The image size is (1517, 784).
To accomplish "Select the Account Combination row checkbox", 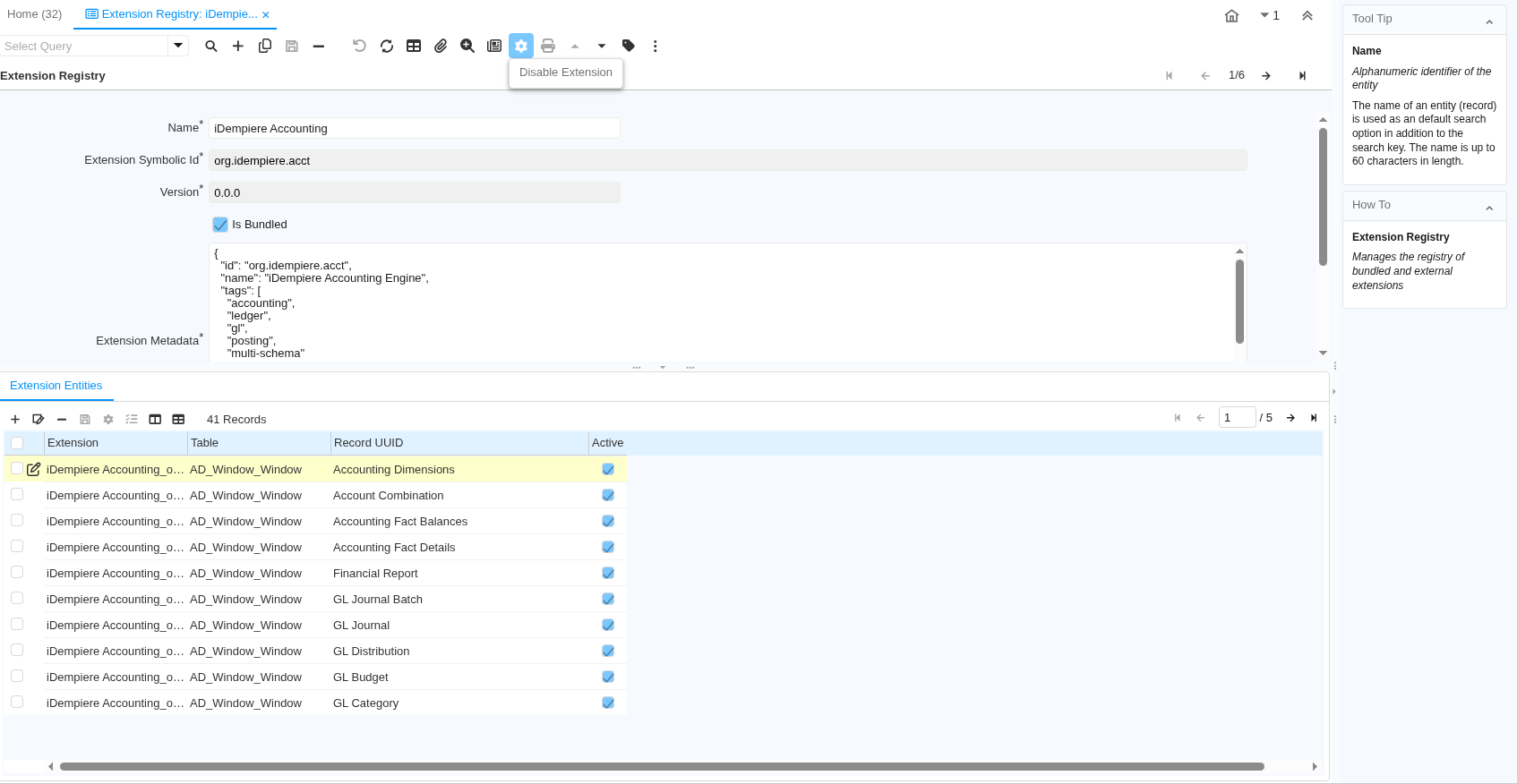I will point(17,494).
